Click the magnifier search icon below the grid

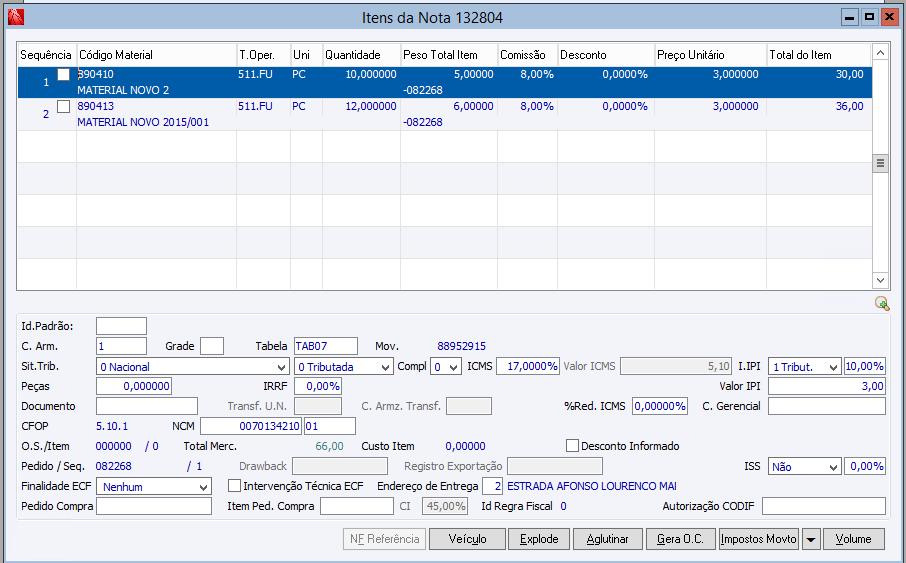point(881,303)
